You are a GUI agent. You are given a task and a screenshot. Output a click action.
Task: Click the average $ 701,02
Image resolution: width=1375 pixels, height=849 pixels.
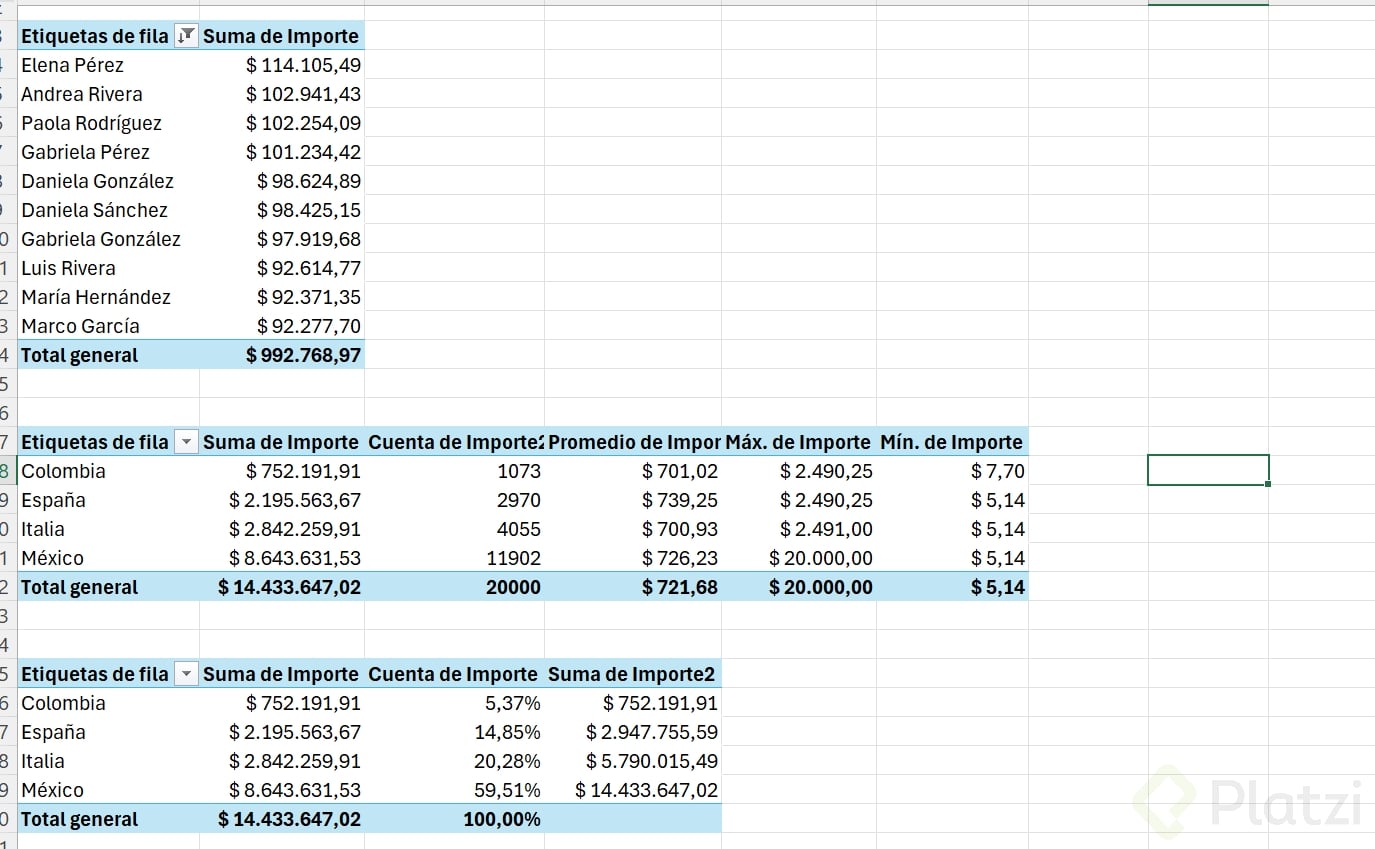(x=680, y=471)
